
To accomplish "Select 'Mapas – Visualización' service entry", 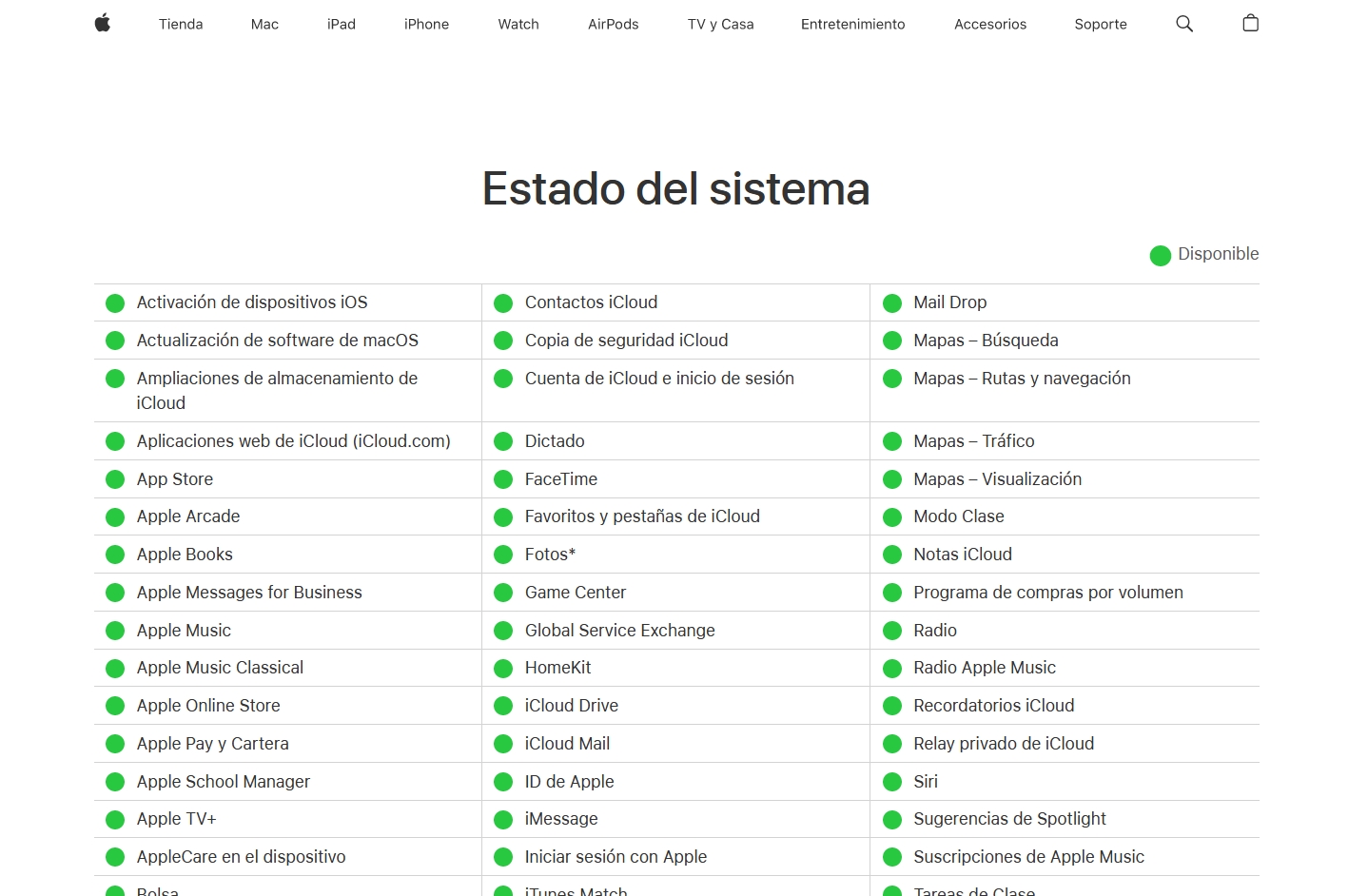I will 998,479.
